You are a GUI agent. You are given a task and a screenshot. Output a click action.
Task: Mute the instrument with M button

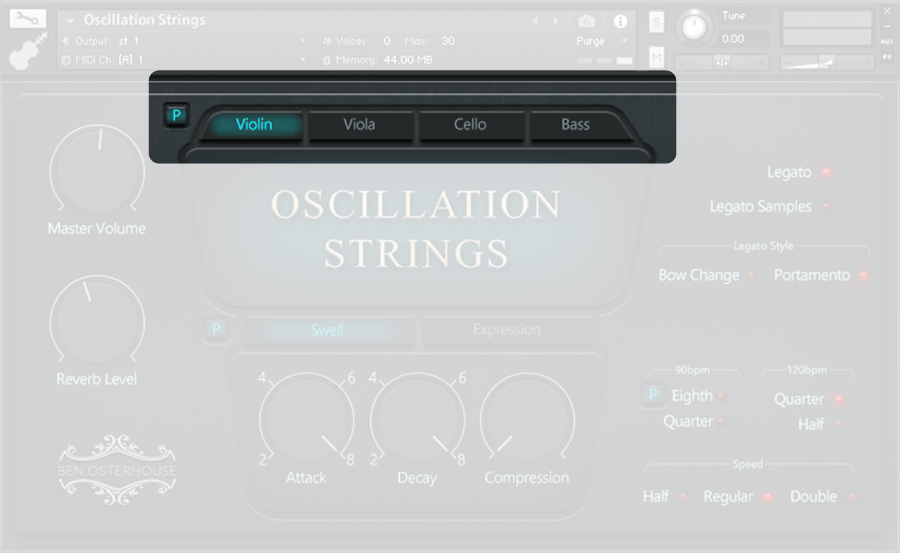(x=656, y=57)
